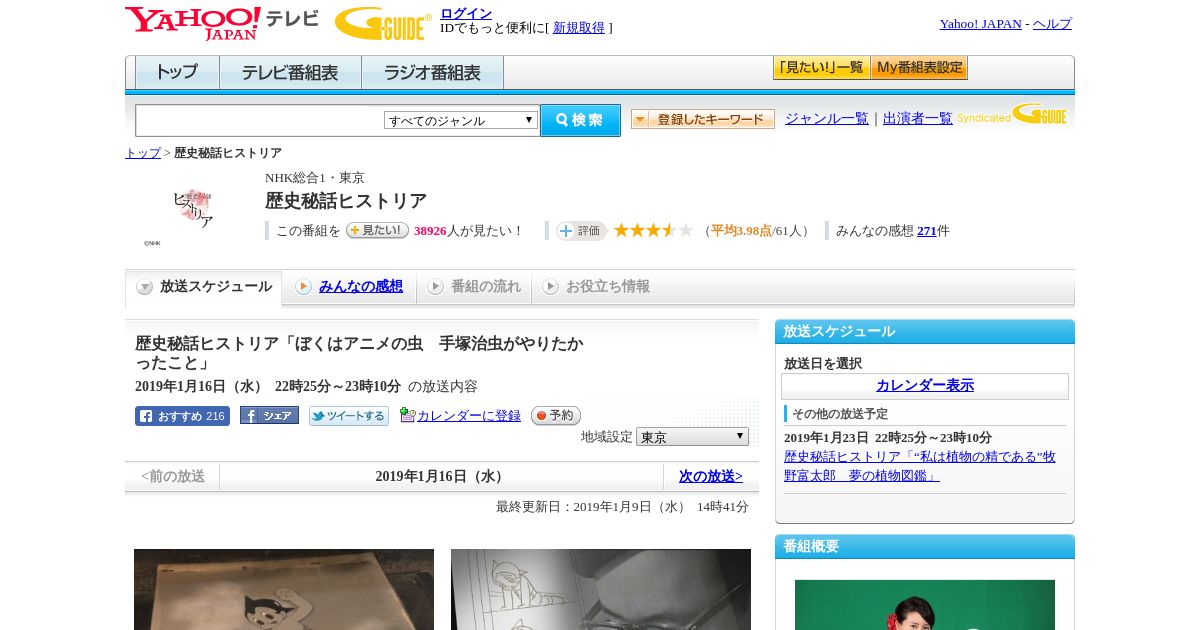Switch to the テレビ番組表 tab

click(x=290, y=73)
